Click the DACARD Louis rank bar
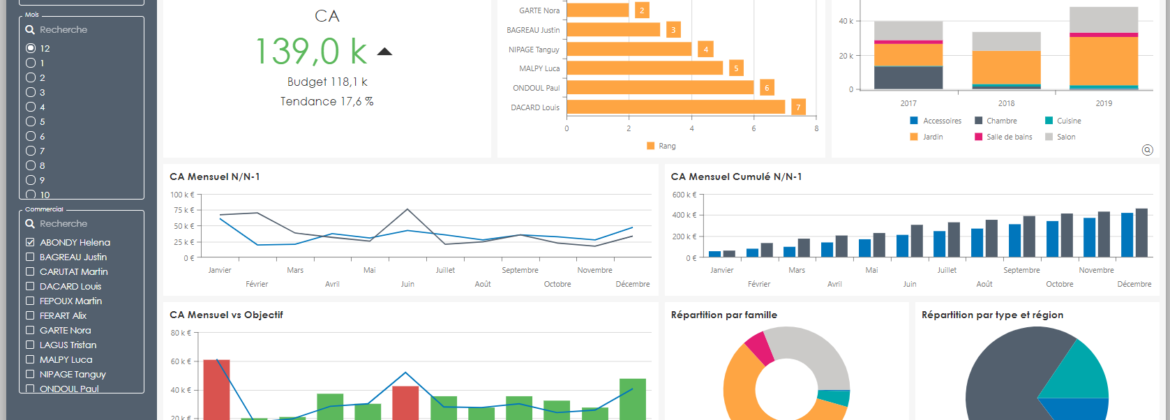 [x=676, y=107]
